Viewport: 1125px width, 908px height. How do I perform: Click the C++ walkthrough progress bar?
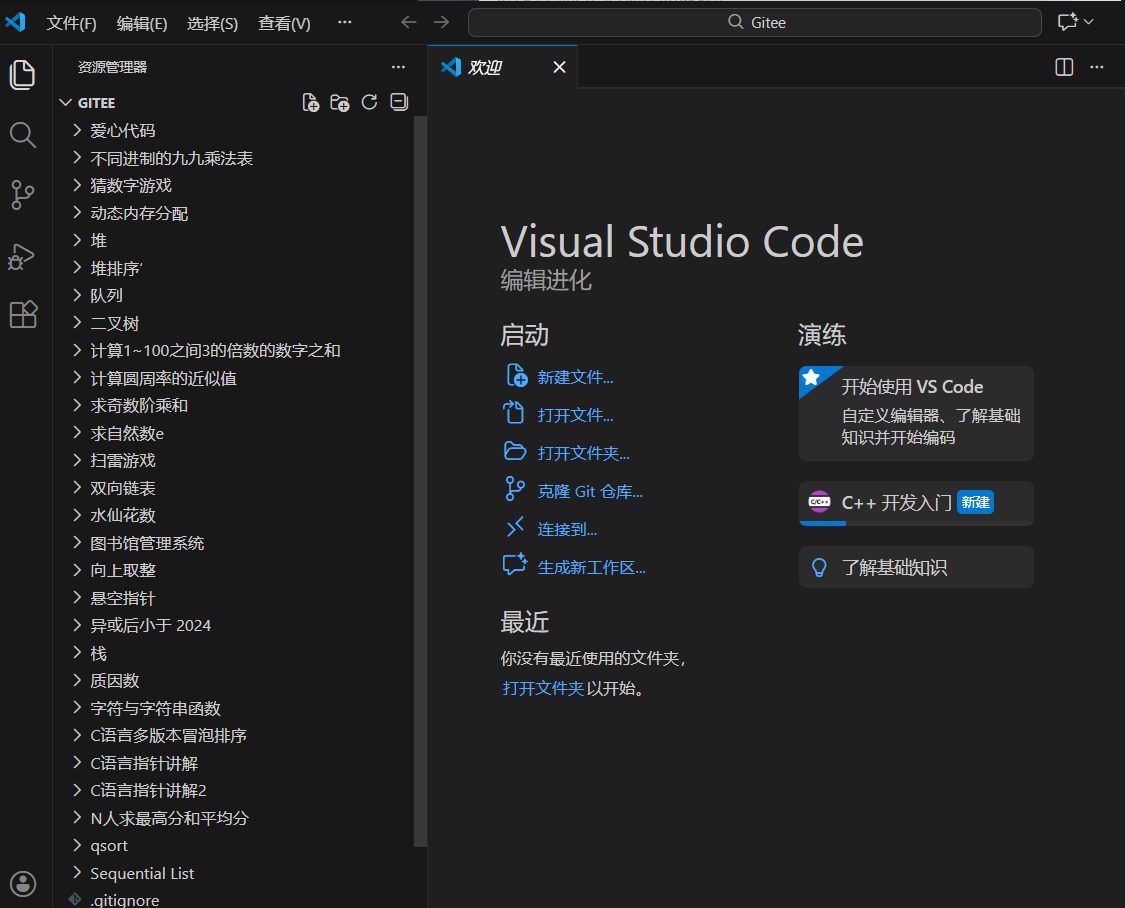(916, 524)
